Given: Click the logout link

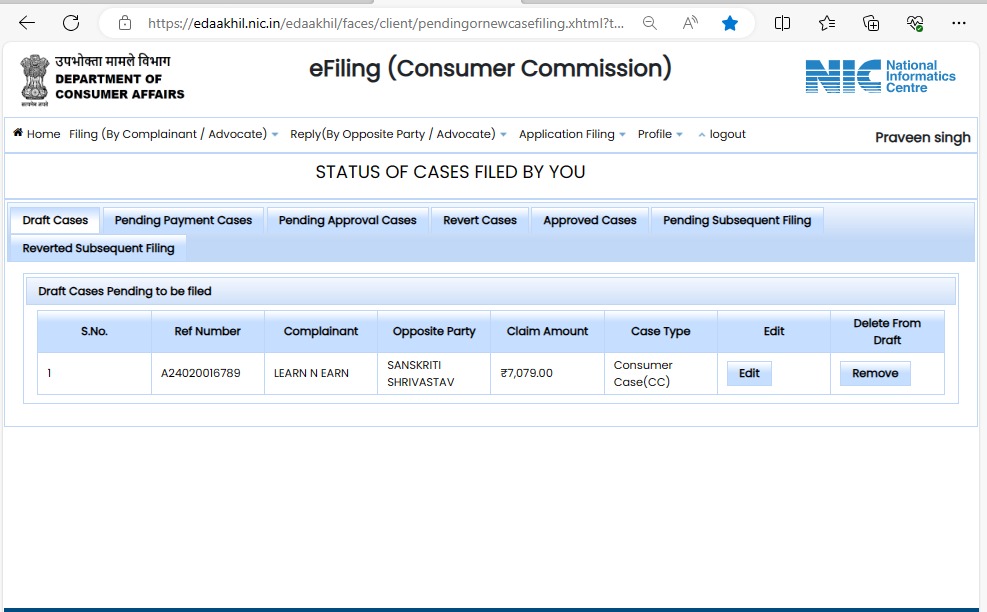Looking at the screenshot, I should tap(727, 134).
